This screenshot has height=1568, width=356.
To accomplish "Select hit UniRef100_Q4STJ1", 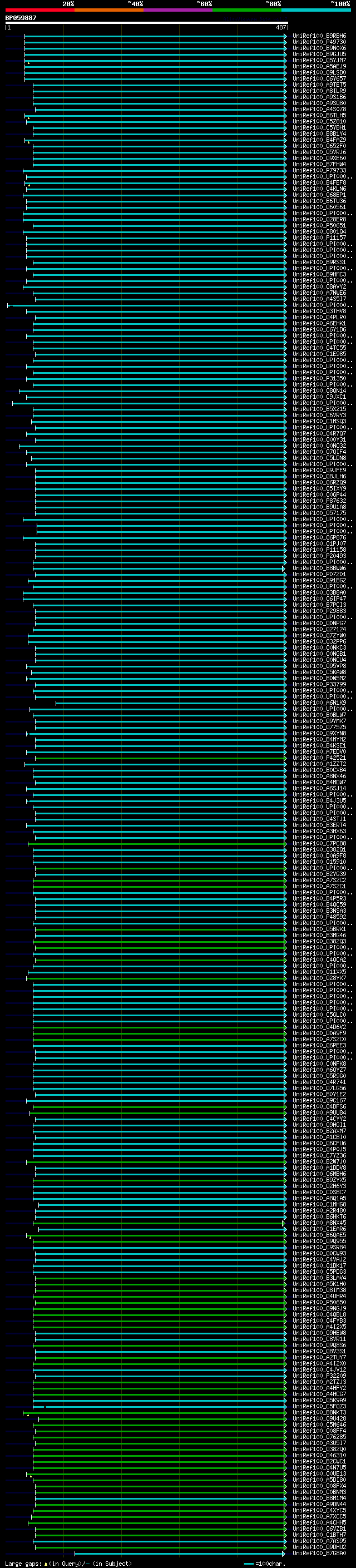I will click(x=319, y=819).
